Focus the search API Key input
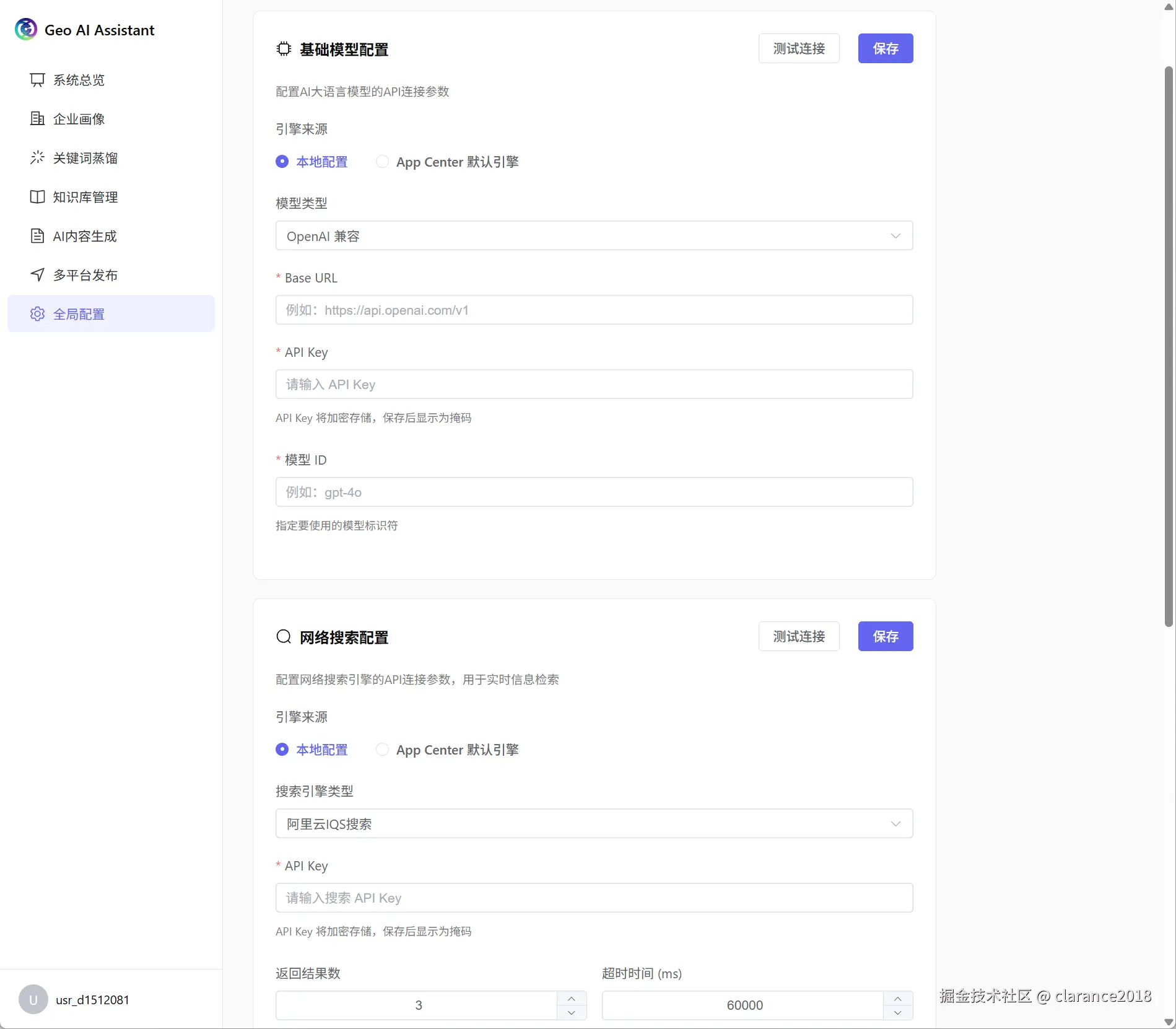This screenshot has width=1176, height=1029. [595, 898]
